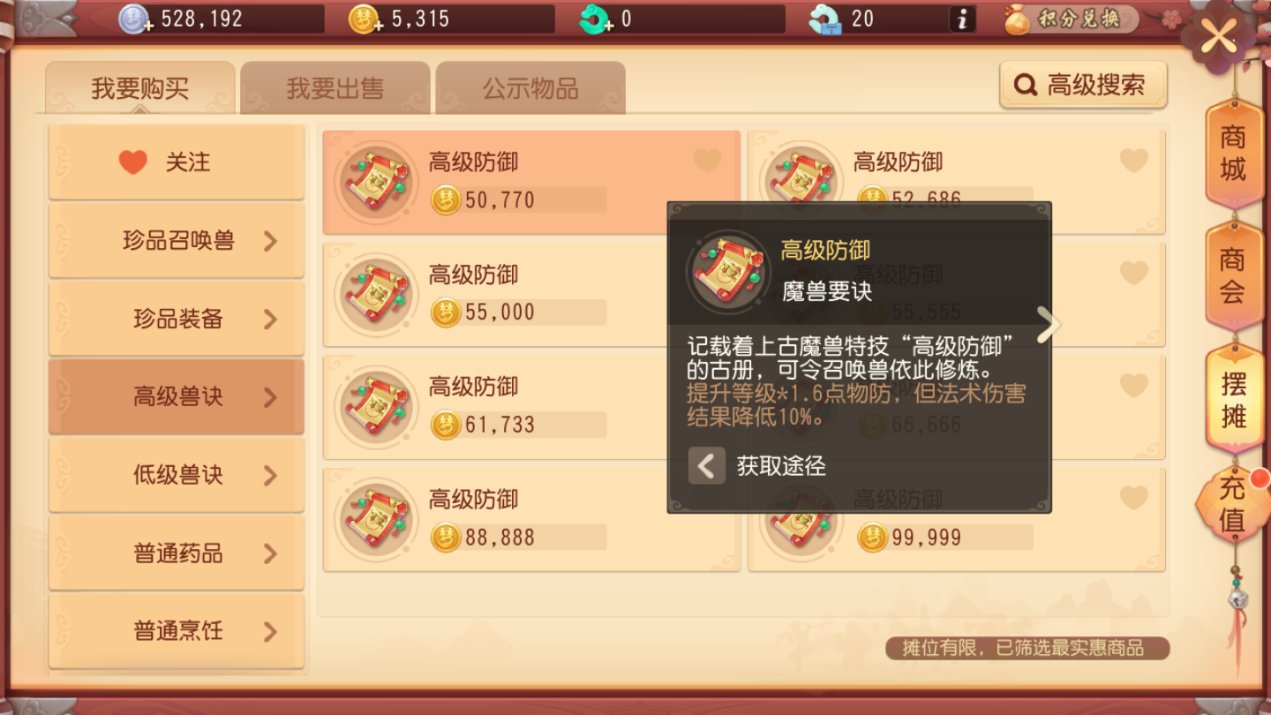Close the market window with X icon
The width and height of the screenshot is (1271, 715).
(1219, 37)
